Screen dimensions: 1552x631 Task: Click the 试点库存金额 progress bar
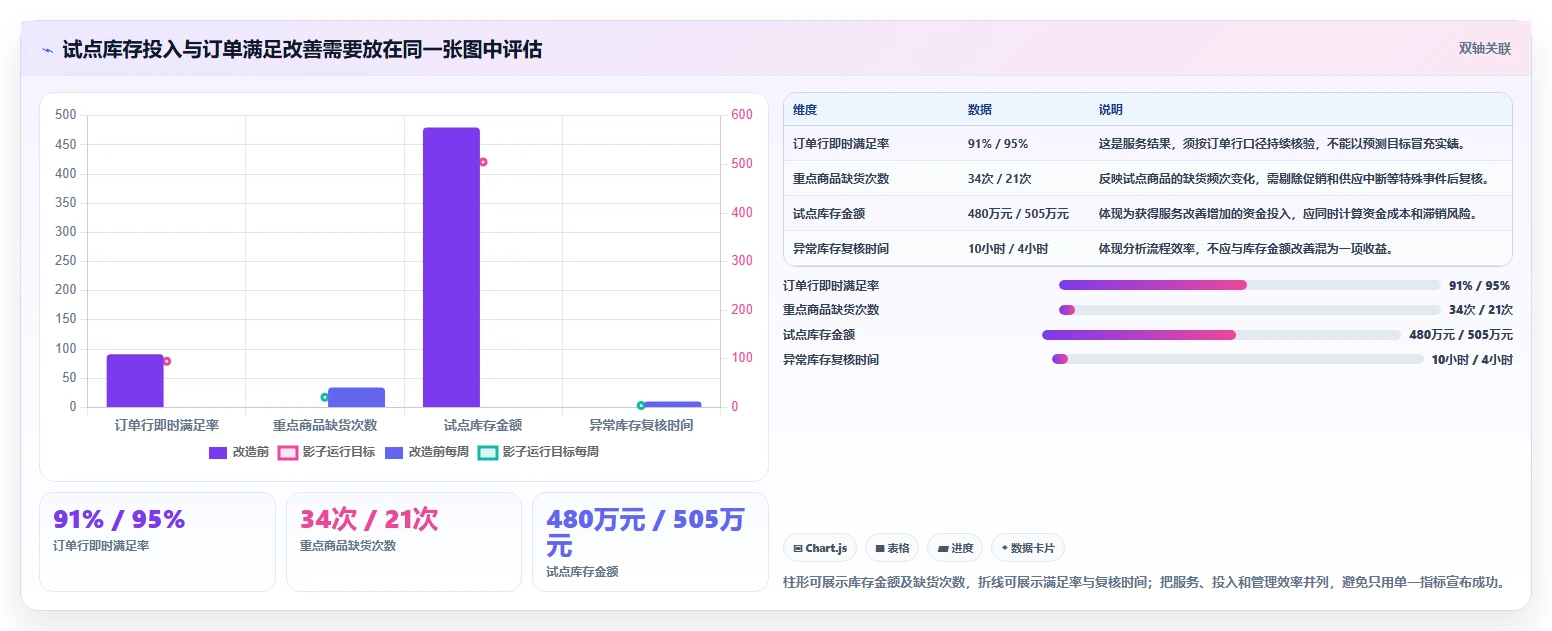(x=1221, y=335)
